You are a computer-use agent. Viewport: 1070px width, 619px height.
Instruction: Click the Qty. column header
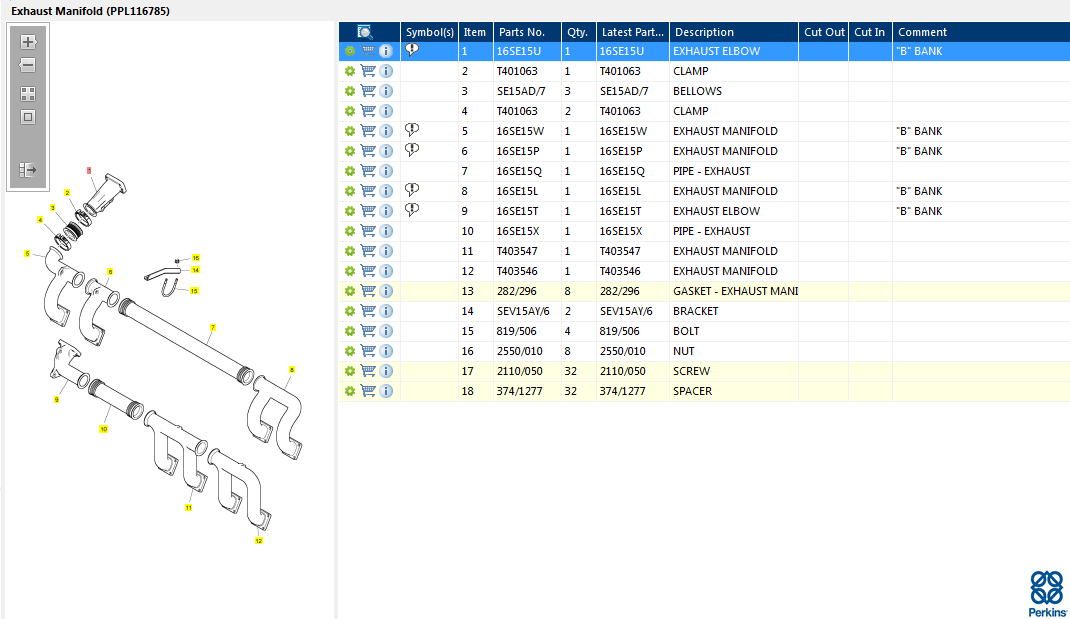pos(577,32)
